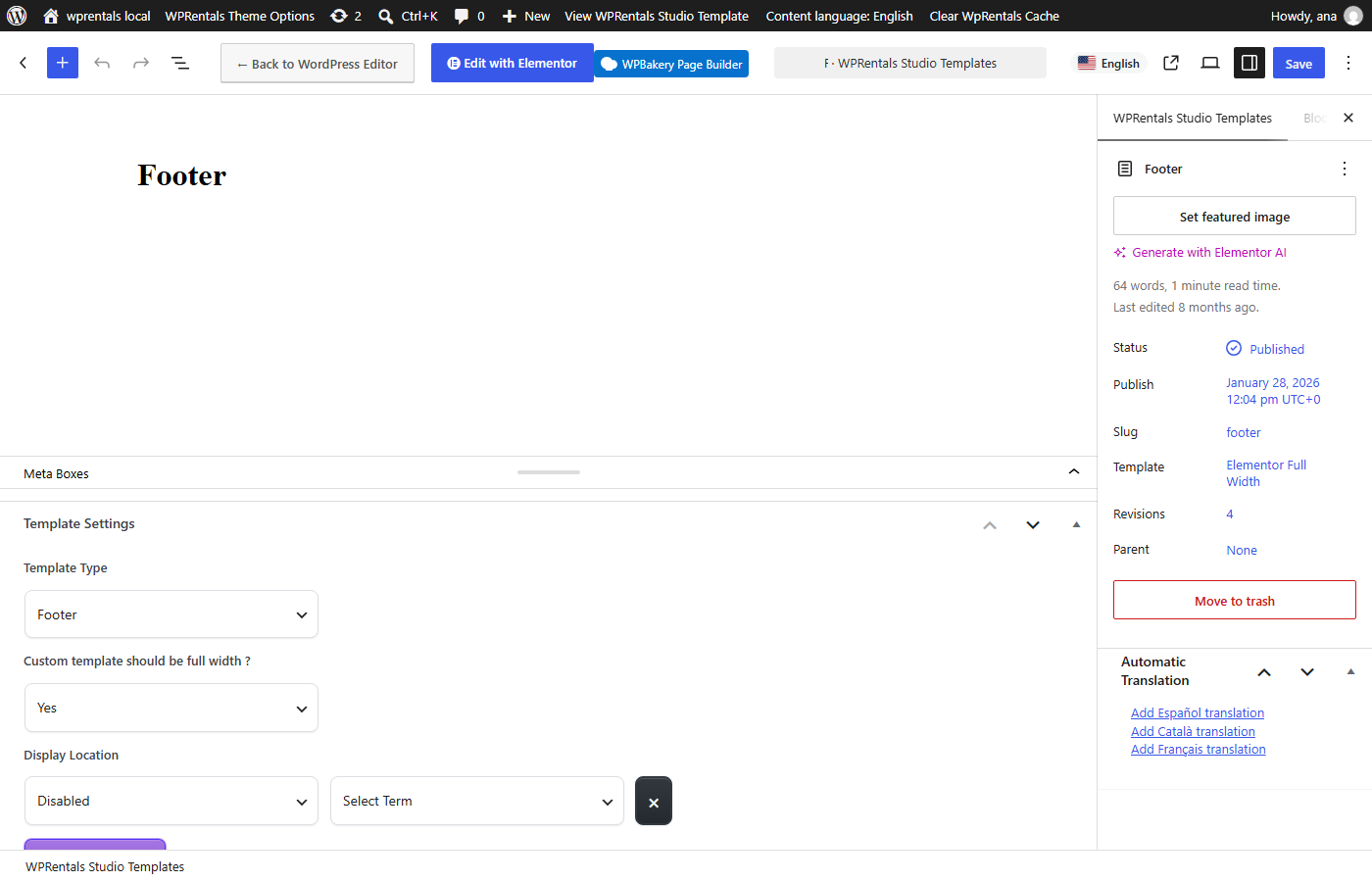This screenshot has height=882, width=1372.
Task: Open the full width Yes dropdown
Action: coord(171,708)
